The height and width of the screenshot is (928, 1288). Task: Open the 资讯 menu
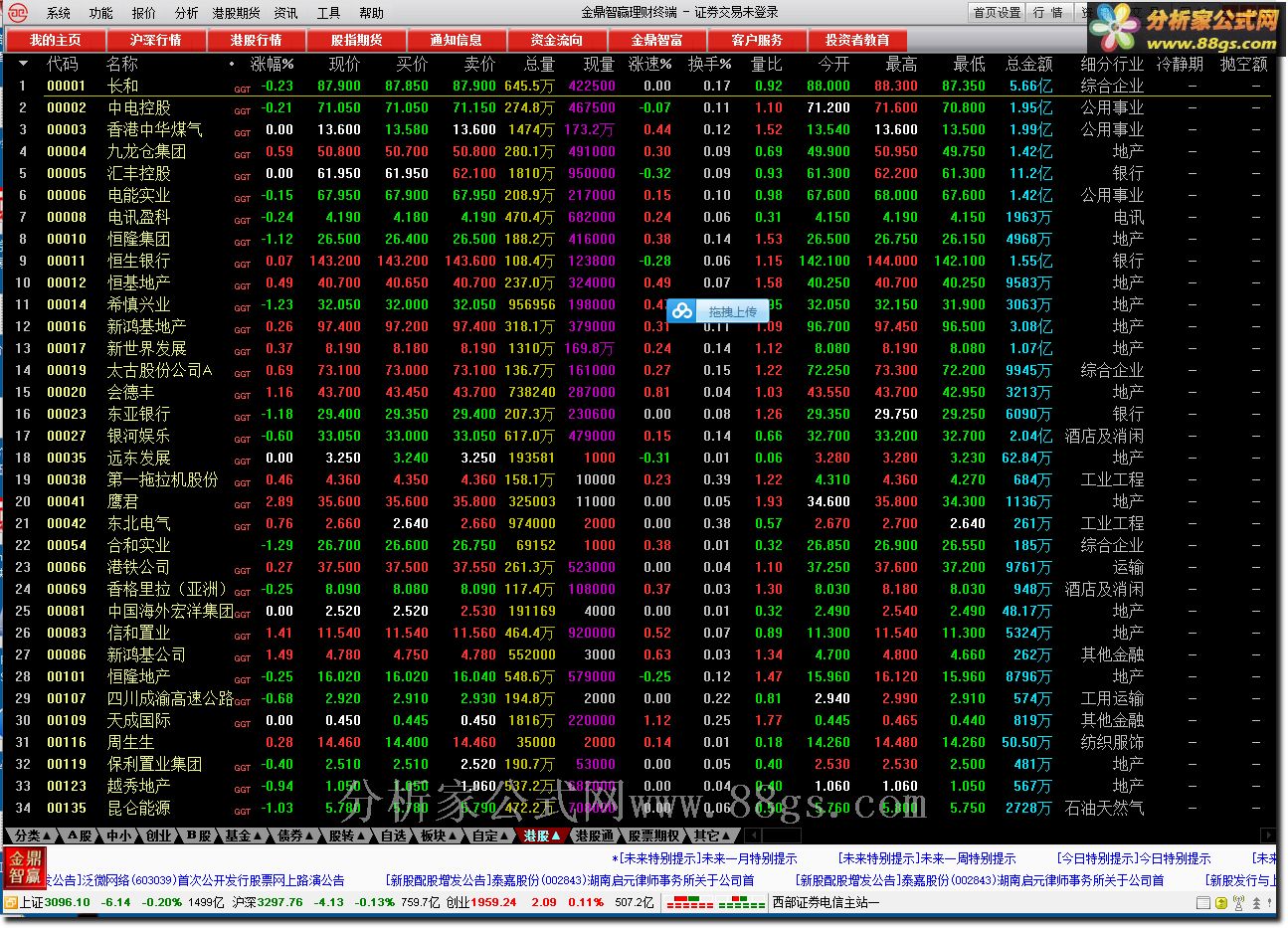click(x=285, y=13)
